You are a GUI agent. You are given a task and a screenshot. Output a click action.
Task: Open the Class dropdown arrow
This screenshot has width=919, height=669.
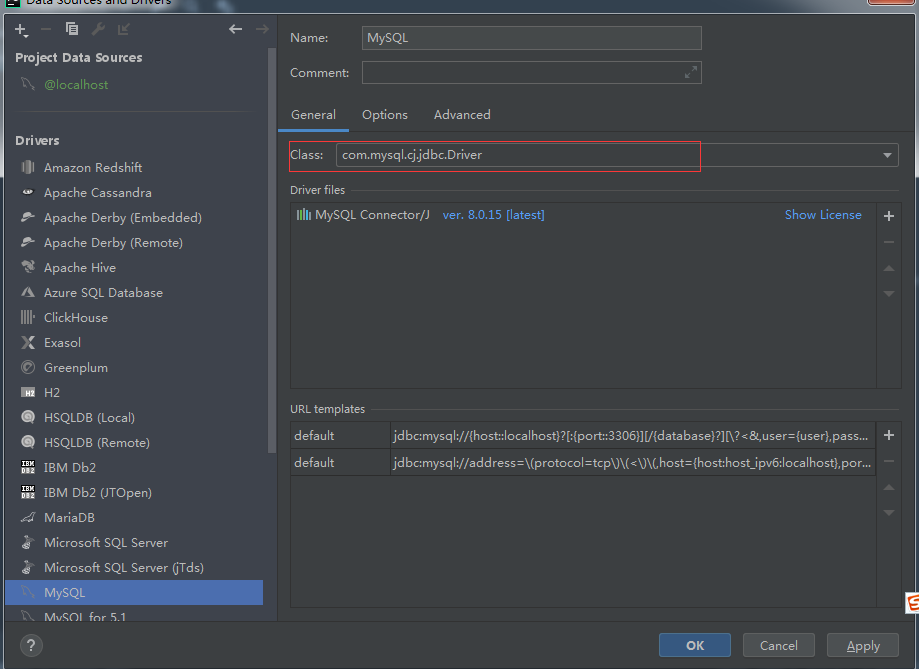click(x=887, y=155)
